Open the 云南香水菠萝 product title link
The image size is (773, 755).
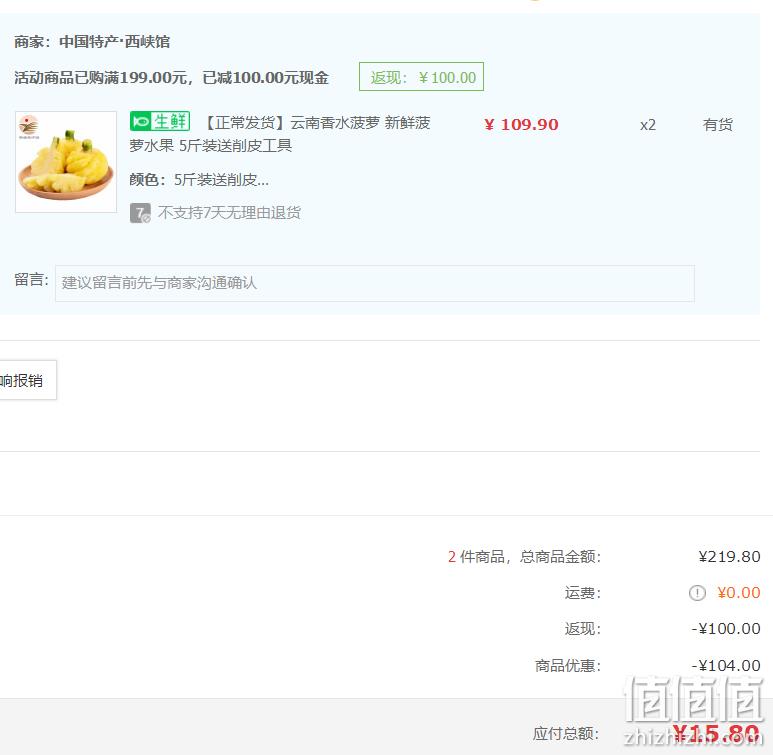pyautogui.click(x=280, y=134)
